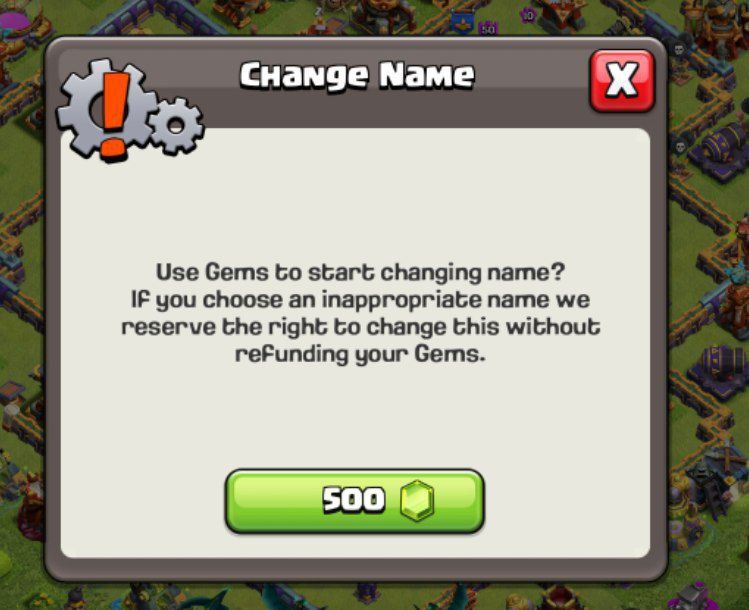Select the blue clan banner behind the dialog
Viewport: 749px width, 610px height.
coord(463,23)
